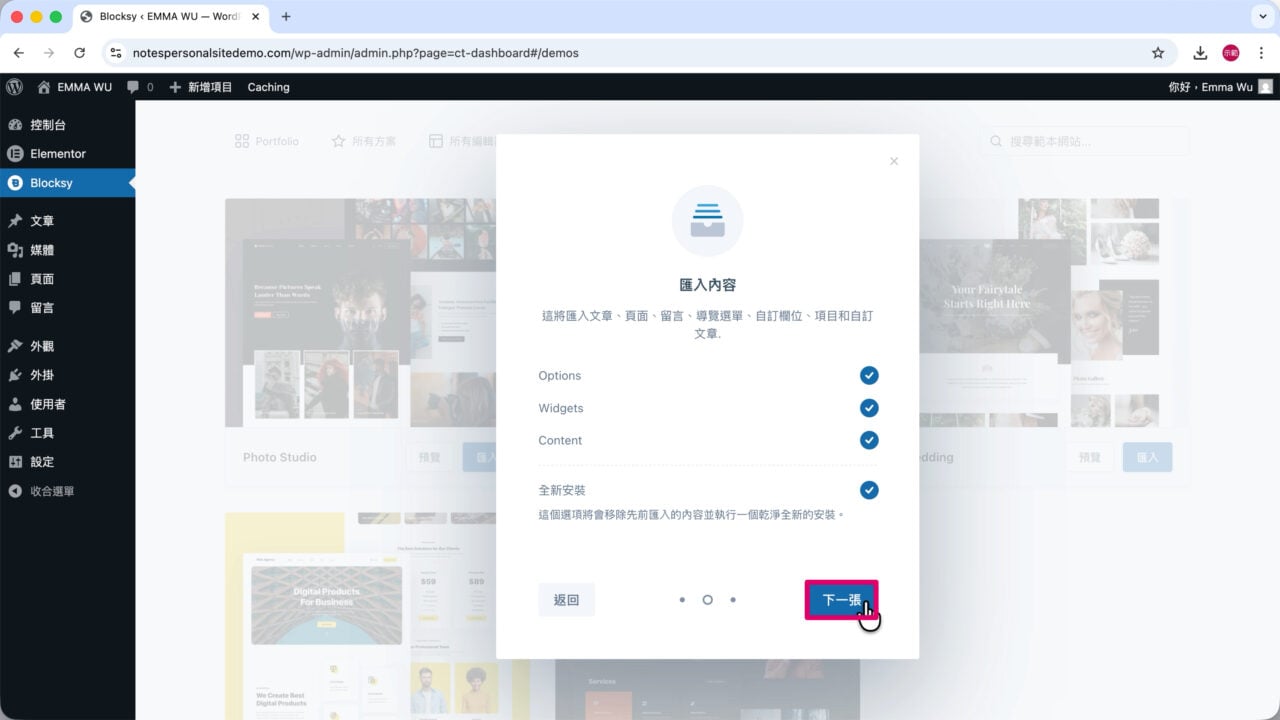1280x720 pixels.
Task: Click the browser address bar URL
Action: tap(355, 53)
